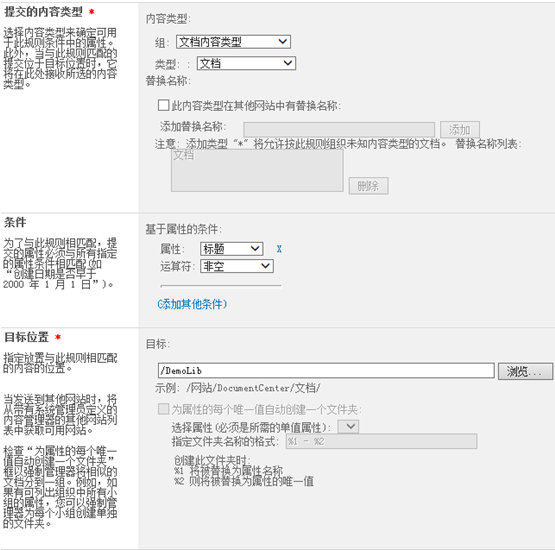Open the 选择属性 dropdown
555x550 pixels.
(x=348, y=426)
